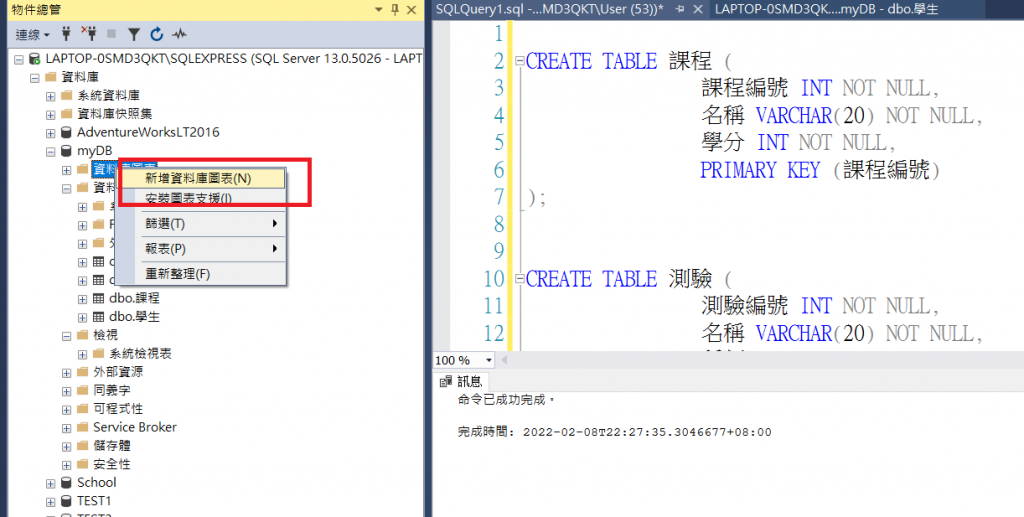Select TEST1 database in the tree
1024x517 pixels.
[x=94, y=501]
